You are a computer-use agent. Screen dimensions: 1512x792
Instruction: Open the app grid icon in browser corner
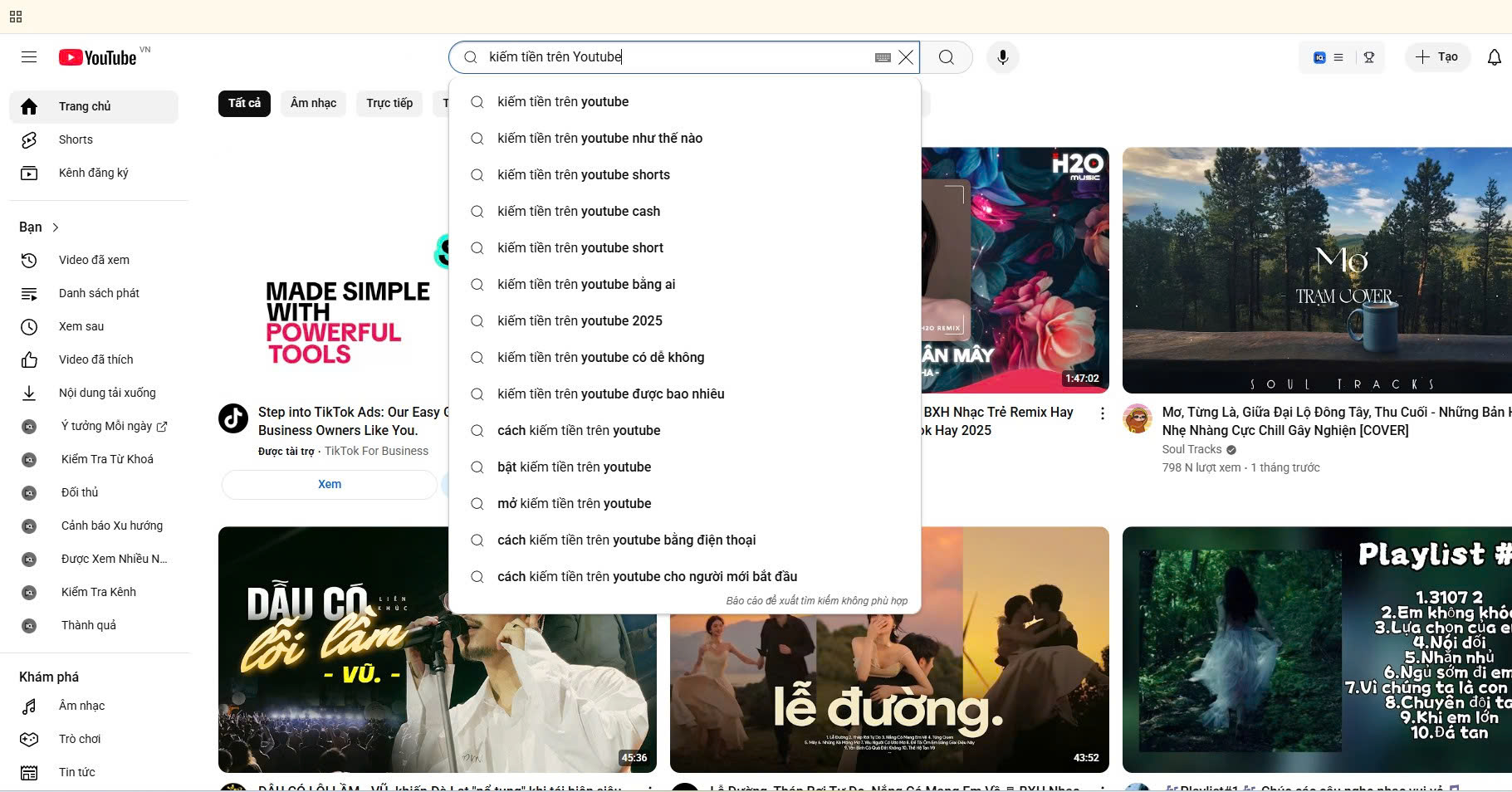16,16
